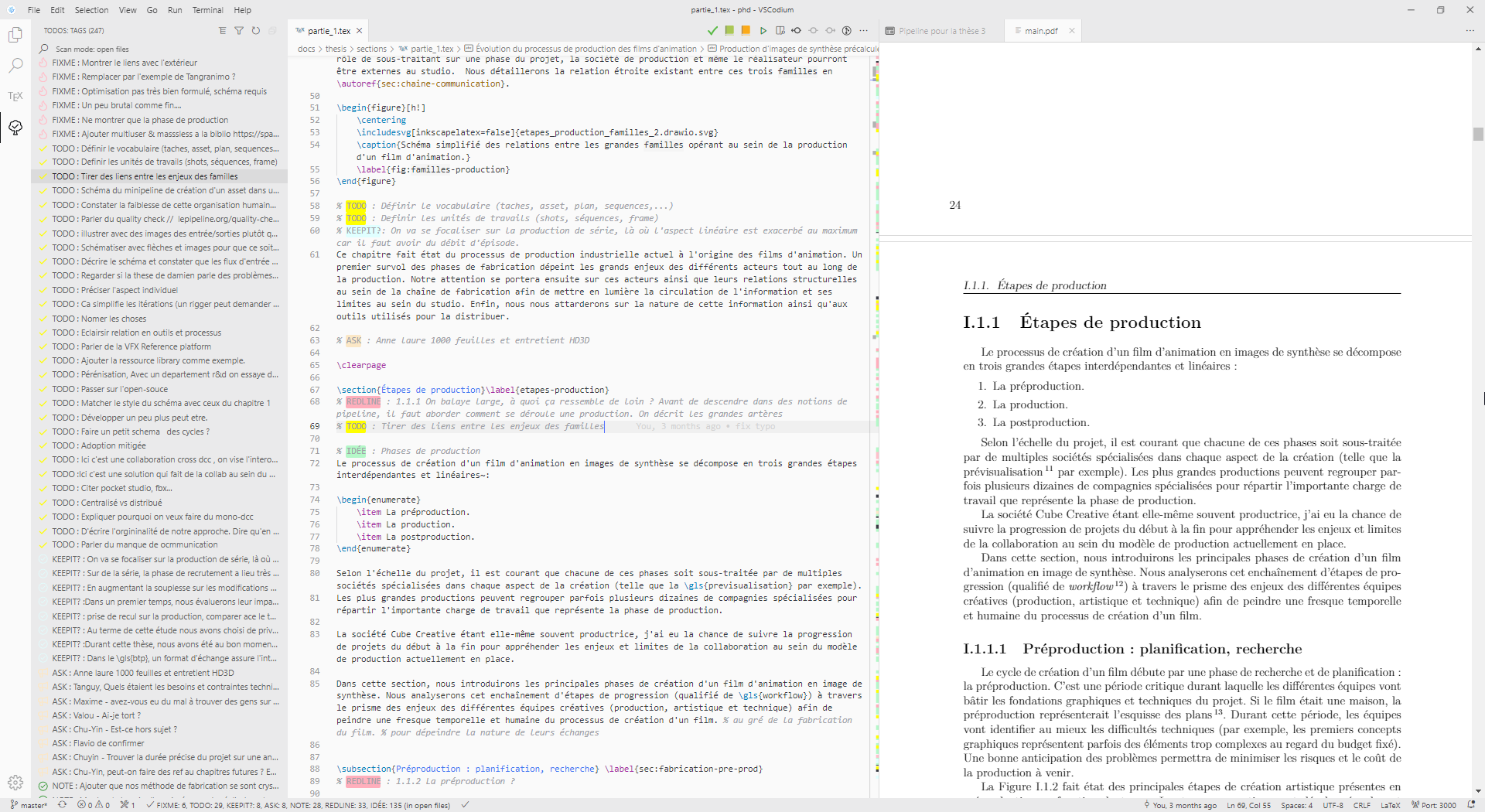Open the Manage gear in activity bar
Screen dimensions: 1485x812
tap(15, 783)
